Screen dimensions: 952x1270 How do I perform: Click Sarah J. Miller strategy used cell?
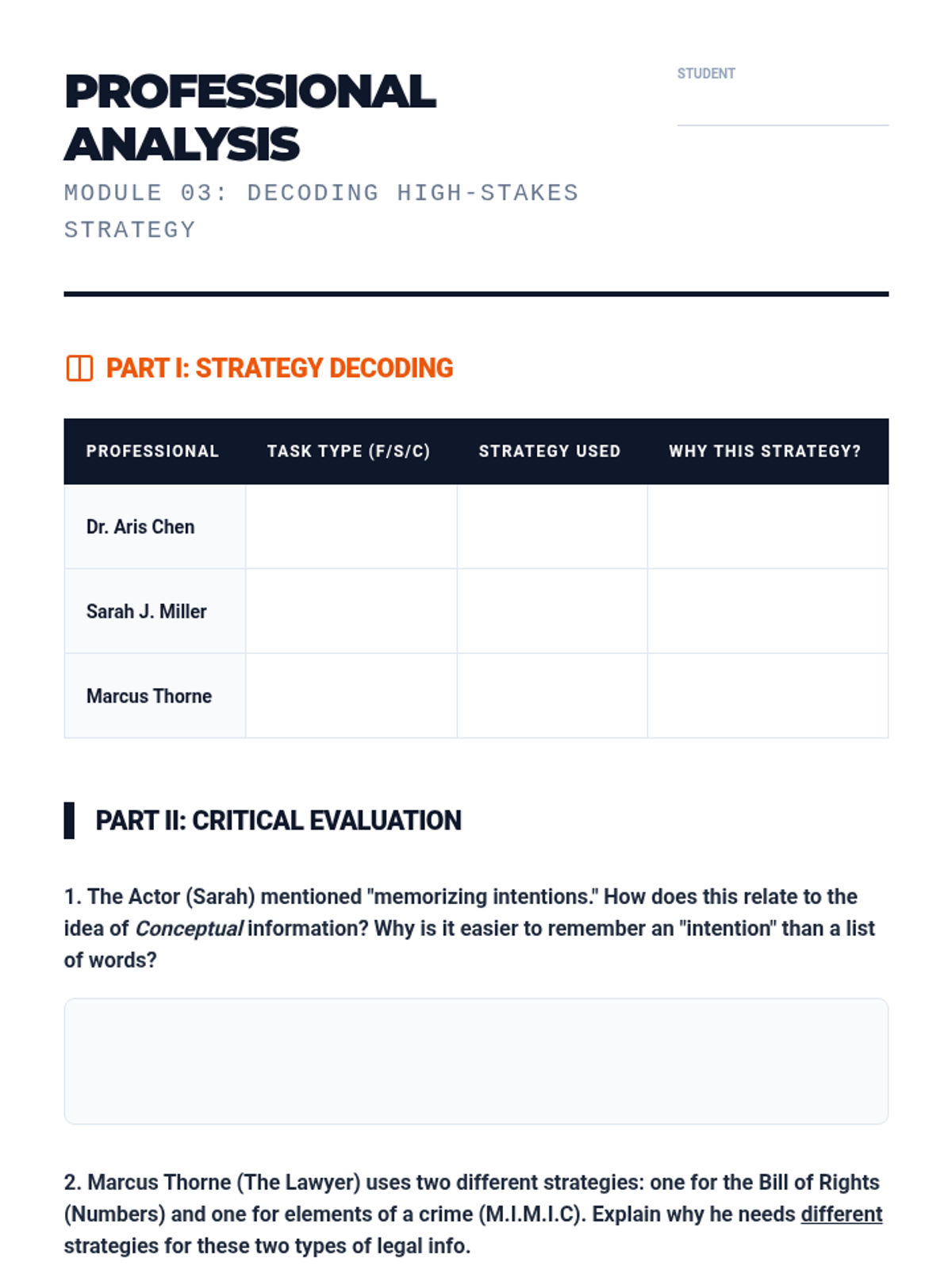click(x=552, y=611)
